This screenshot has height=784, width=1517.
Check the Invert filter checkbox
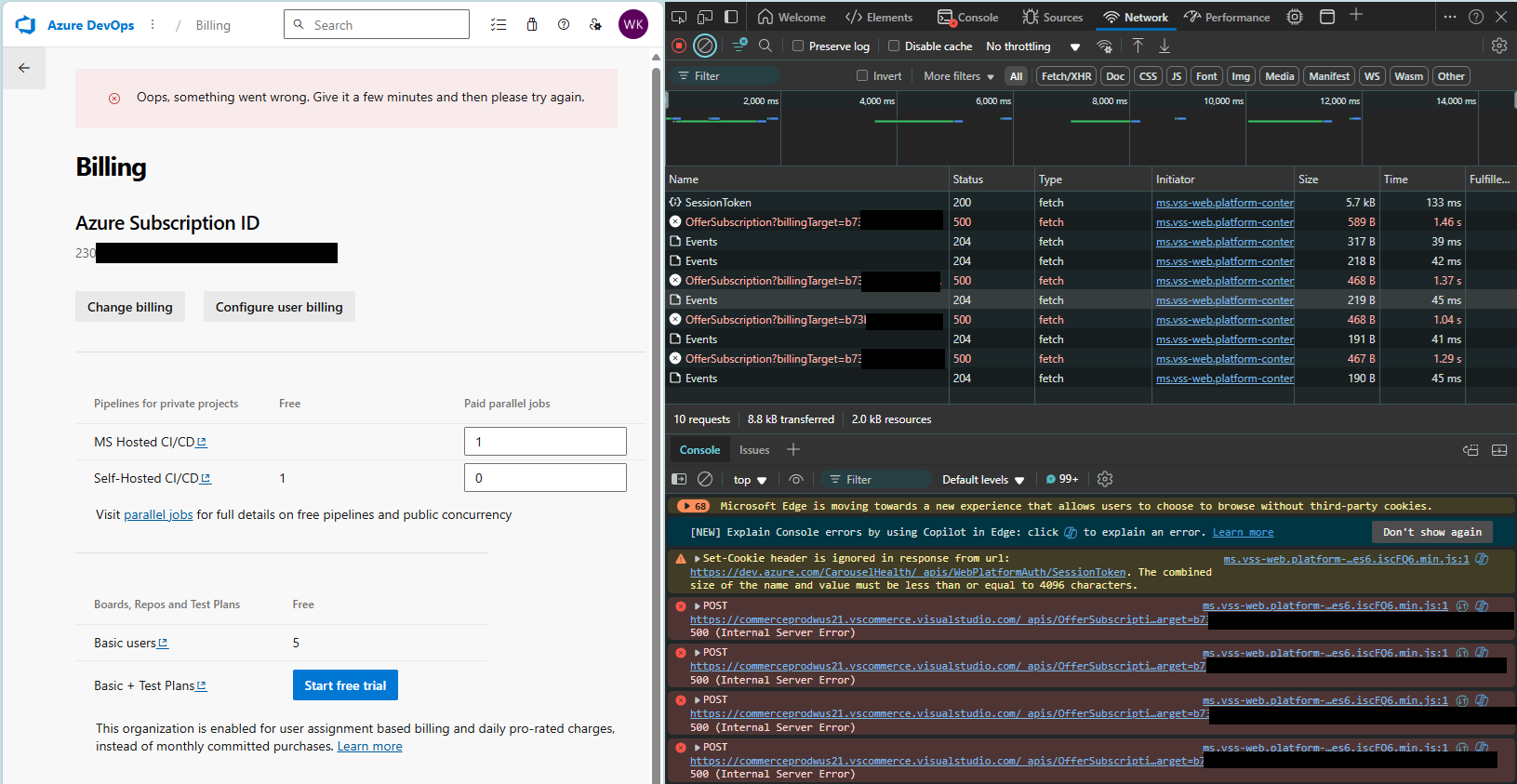(x=862, y=76)
